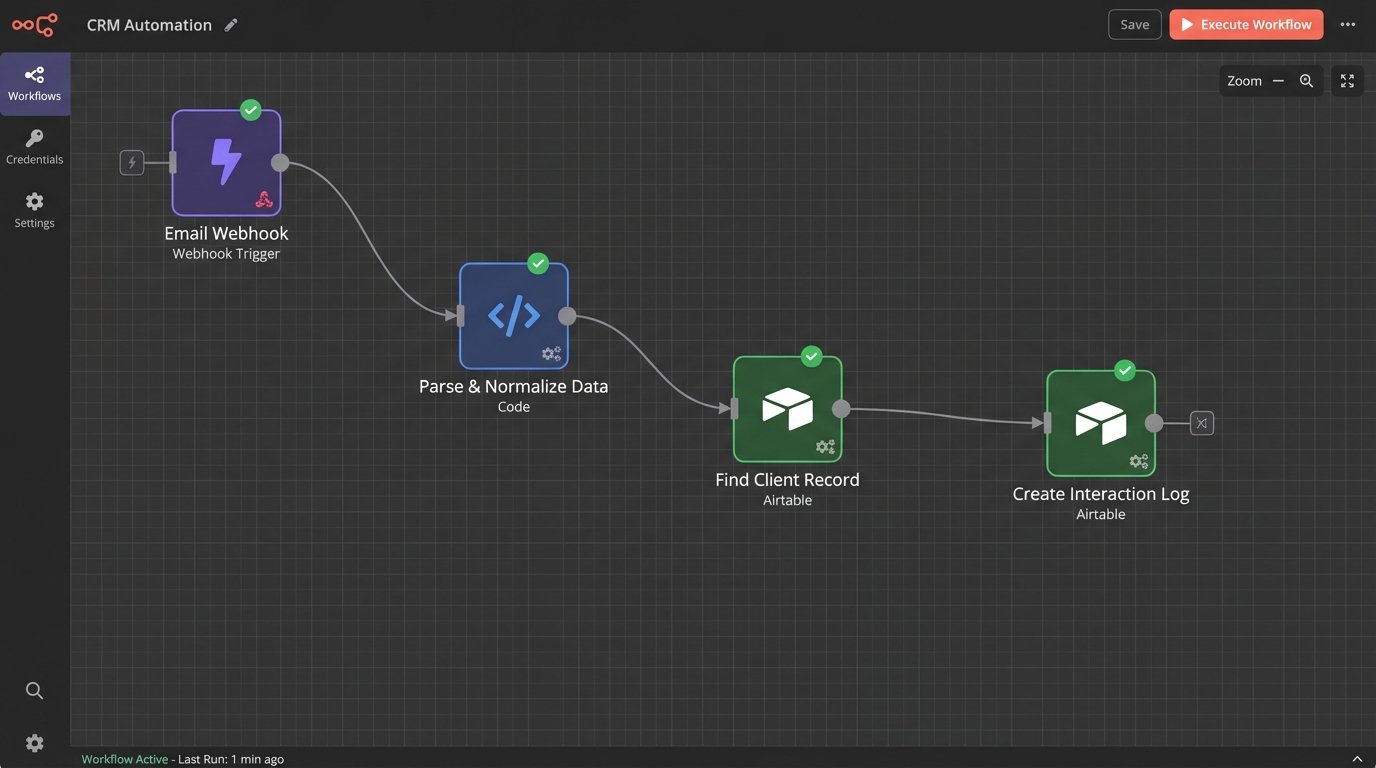Click the red alert badge on Email Webhook
This screenshot has height=768, width=1376.
(x=263, y=199)
